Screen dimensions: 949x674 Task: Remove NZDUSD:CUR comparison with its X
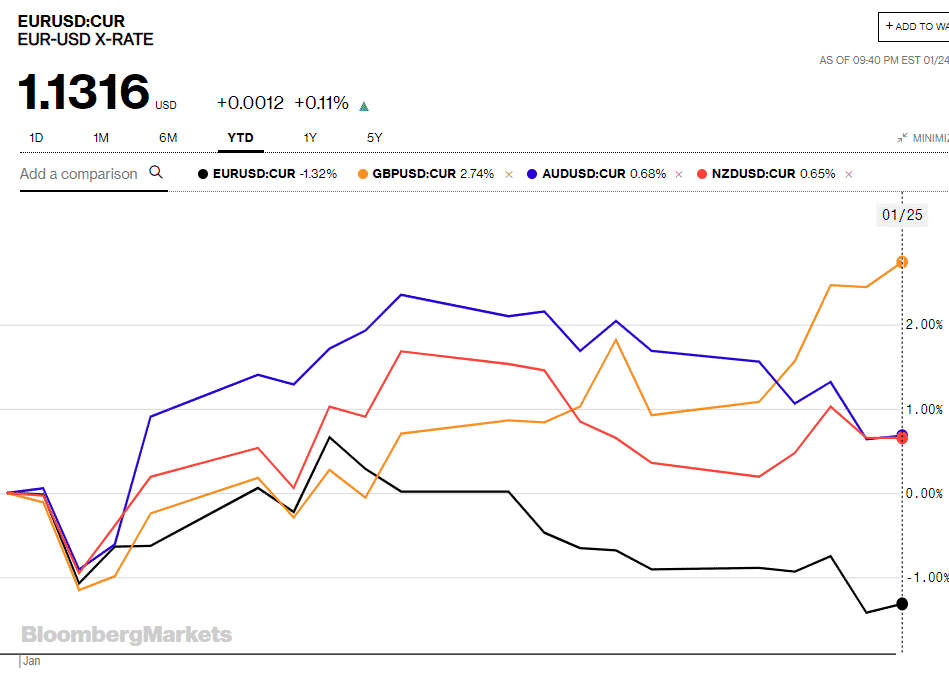tap(849, 175)
